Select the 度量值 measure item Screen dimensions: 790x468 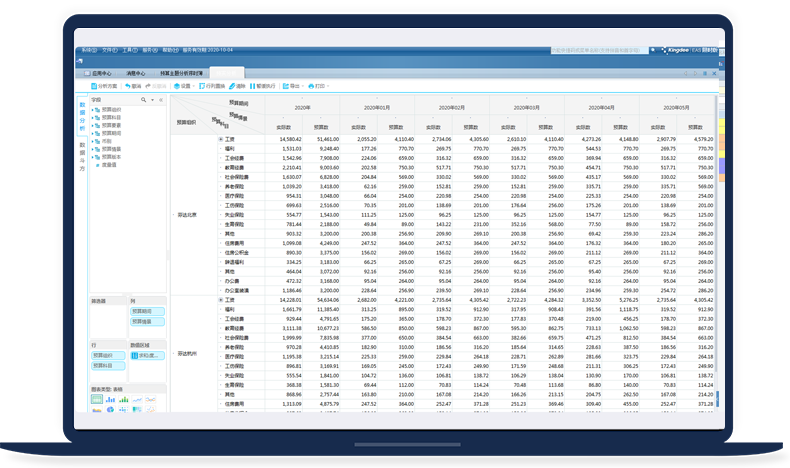click(x=109, y=165)
